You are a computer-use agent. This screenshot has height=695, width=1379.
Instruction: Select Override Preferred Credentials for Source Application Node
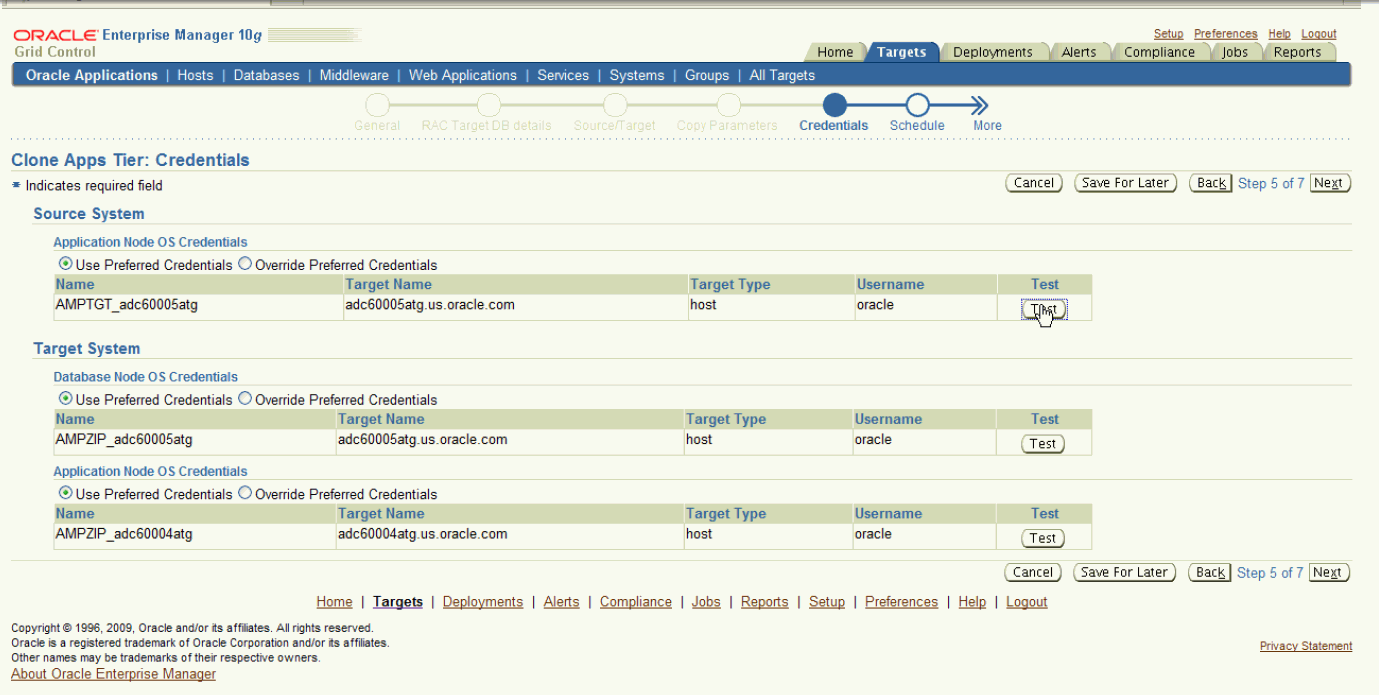245,265
